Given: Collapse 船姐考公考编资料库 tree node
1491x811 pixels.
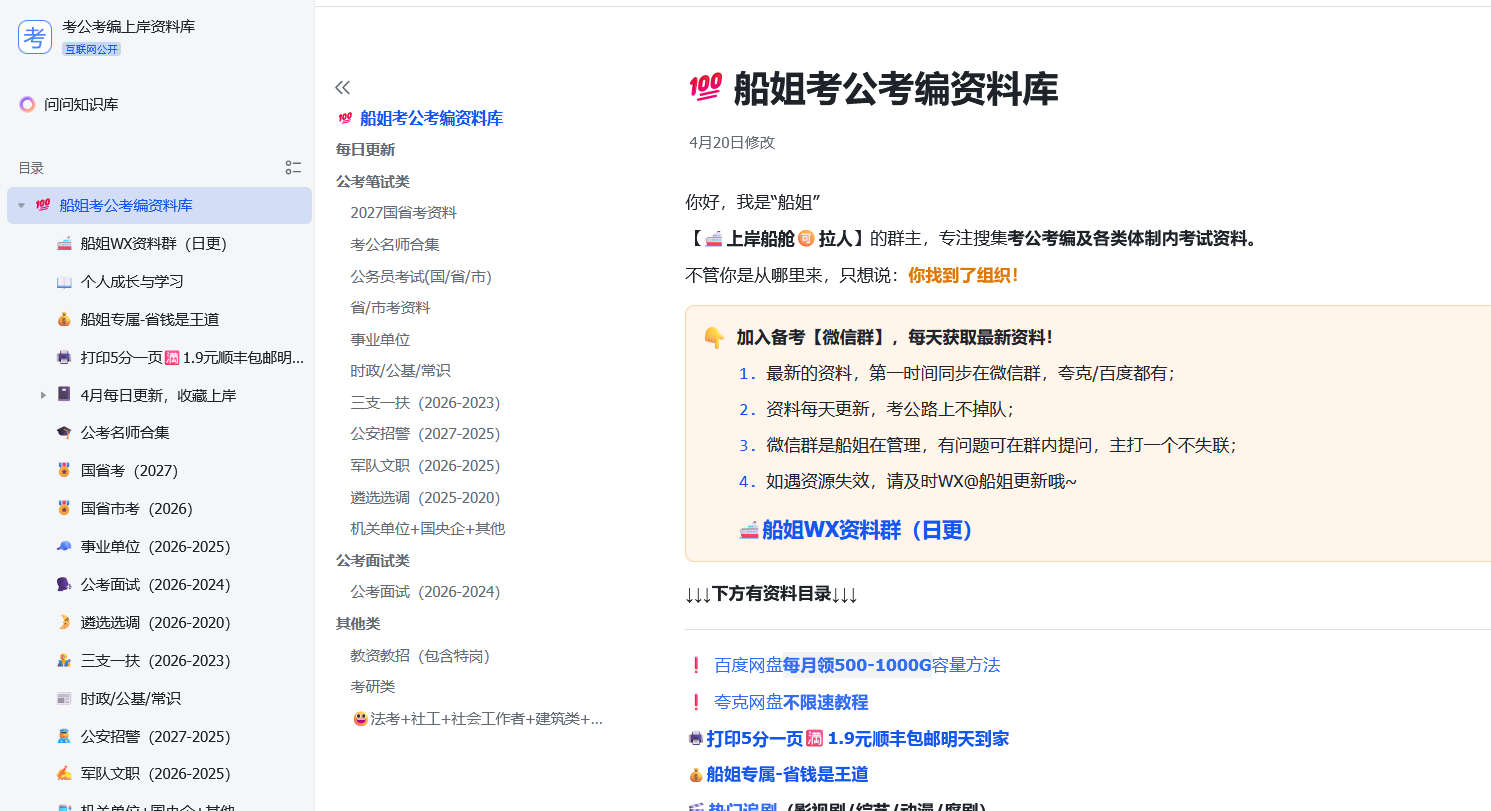Looking at the screenshot, I should coord(21,205).
